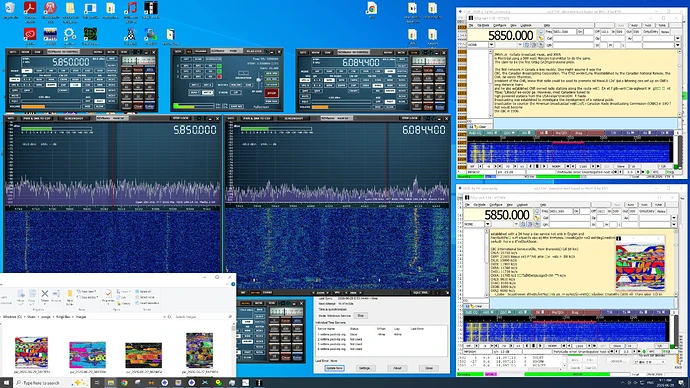
Task: Select first image thumbnail in images folder
Action: (x=31, y=352)
